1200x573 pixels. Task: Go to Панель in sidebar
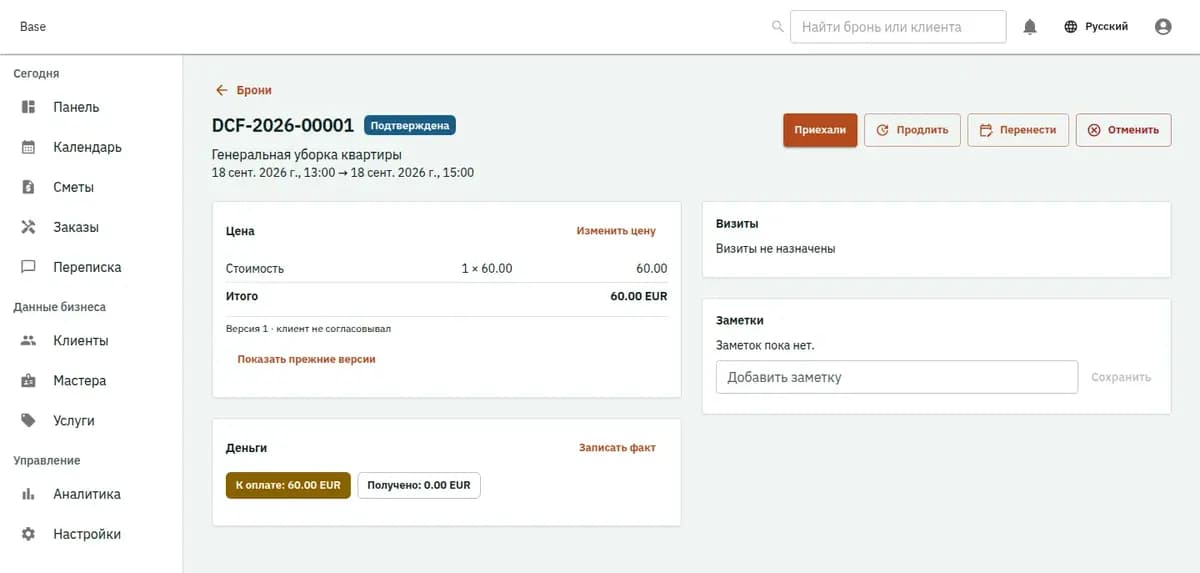click(x=91, y=107)
